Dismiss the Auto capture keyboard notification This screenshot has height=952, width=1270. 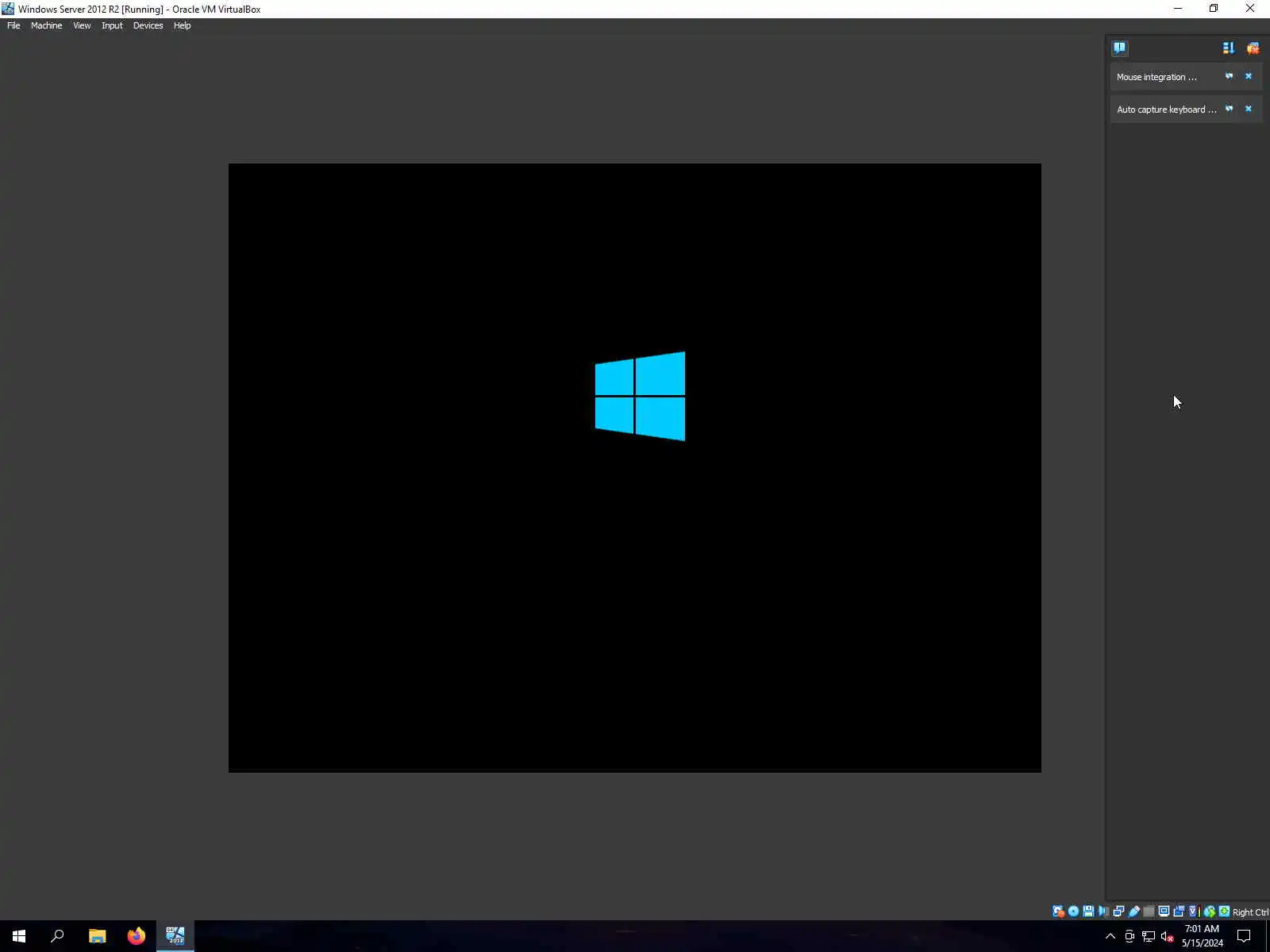[x=1249, y=109]
